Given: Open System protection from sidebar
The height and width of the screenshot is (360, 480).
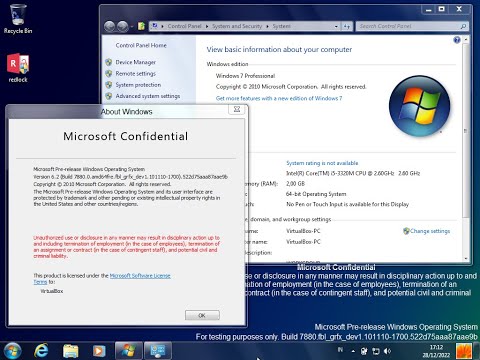Looking at the screenshot, I should coord(138,85).
